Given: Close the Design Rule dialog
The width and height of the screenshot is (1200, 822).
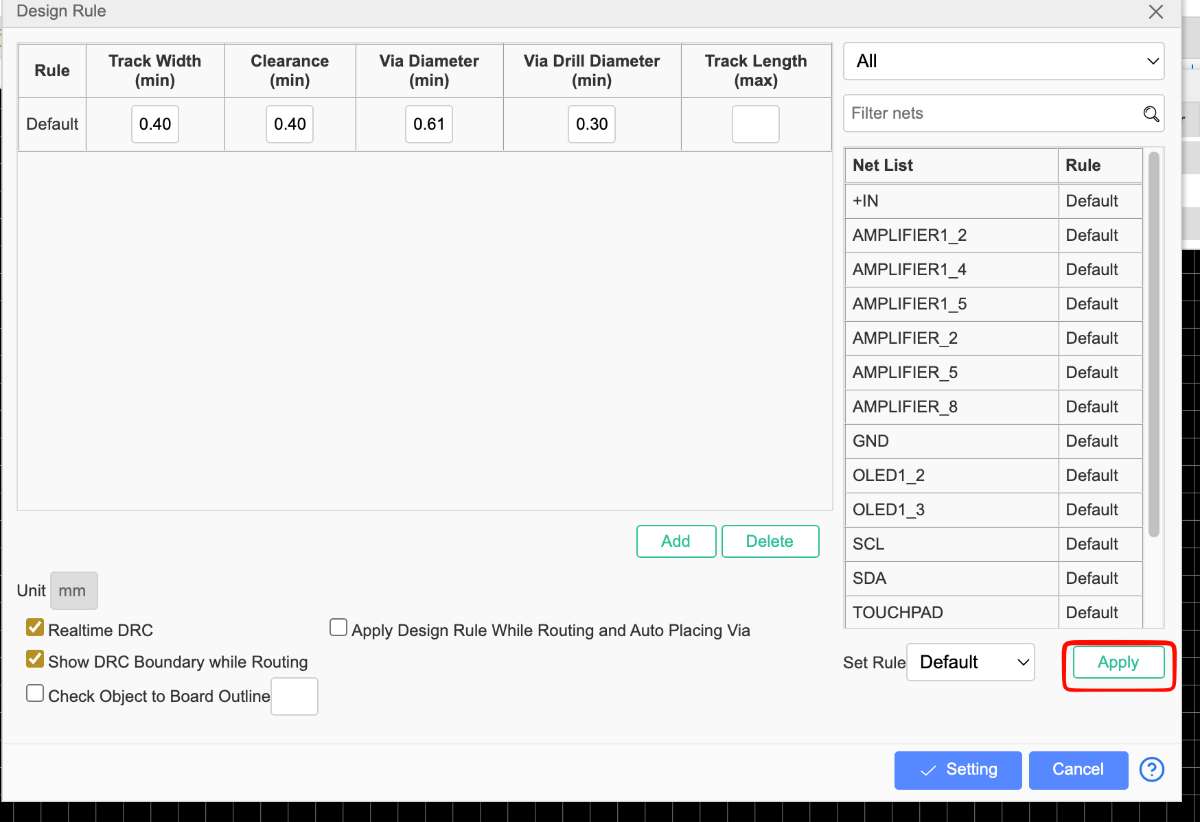Looking at the screenshot, I should tap(1156, 12).
